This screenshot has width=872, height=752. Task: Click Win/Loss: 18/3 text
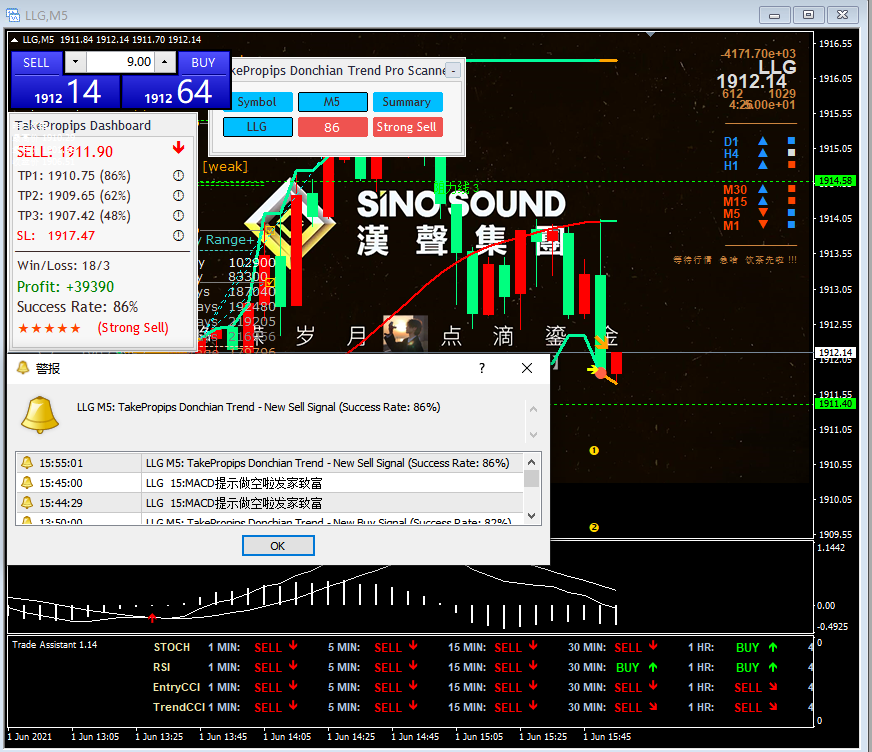tap(63, 265)
